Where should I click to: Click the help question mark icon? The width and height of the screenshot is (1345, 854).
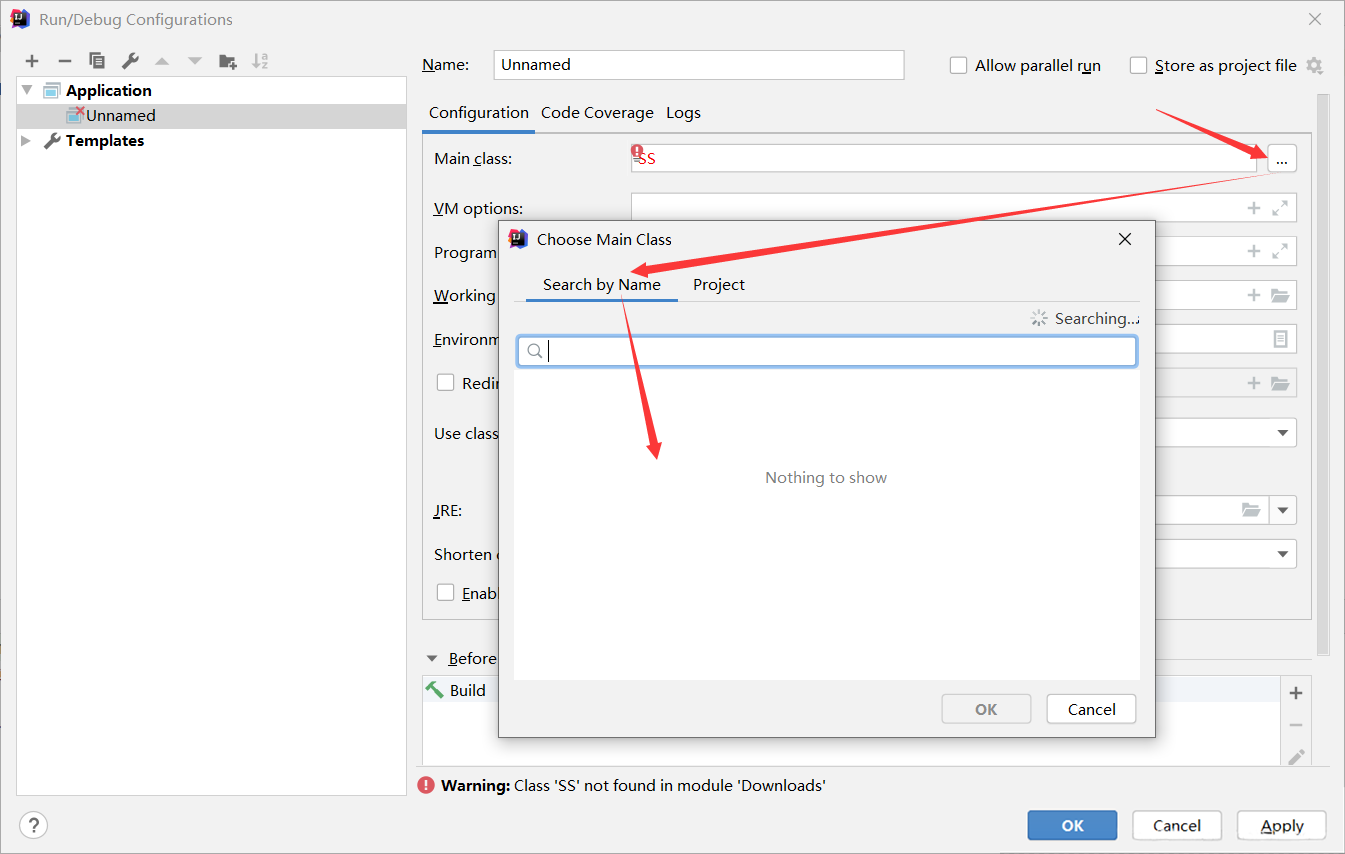[33, 825]
